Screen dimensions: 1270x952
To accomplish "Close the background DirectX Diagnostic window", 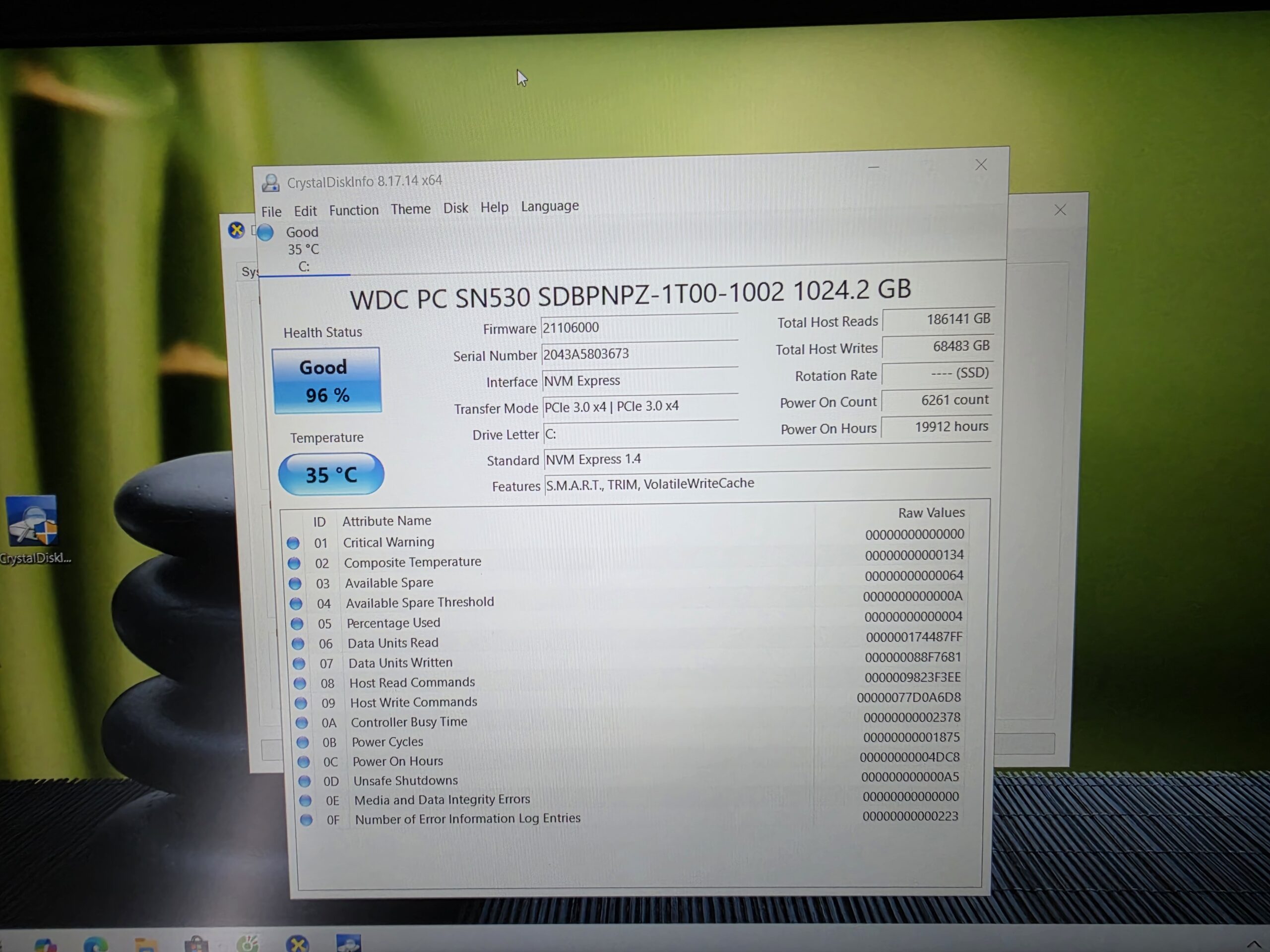I will (x=1060, y=210).
